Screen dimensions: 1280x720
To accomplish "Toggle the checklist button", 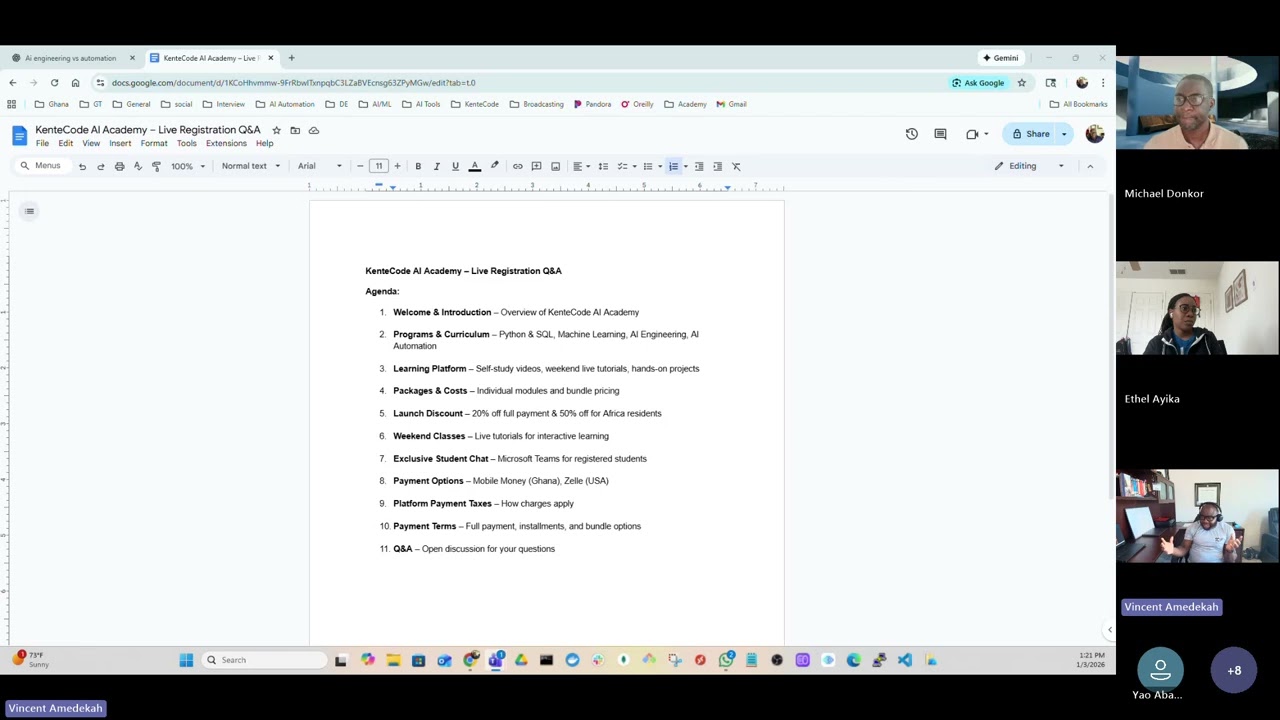I will [x=622, y=166].
